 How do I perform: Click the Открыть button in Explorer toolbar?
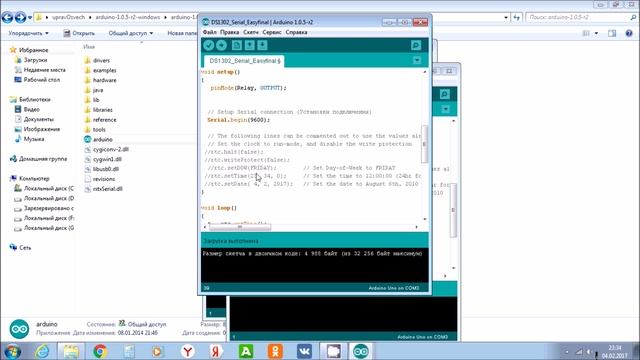point(79,33)
